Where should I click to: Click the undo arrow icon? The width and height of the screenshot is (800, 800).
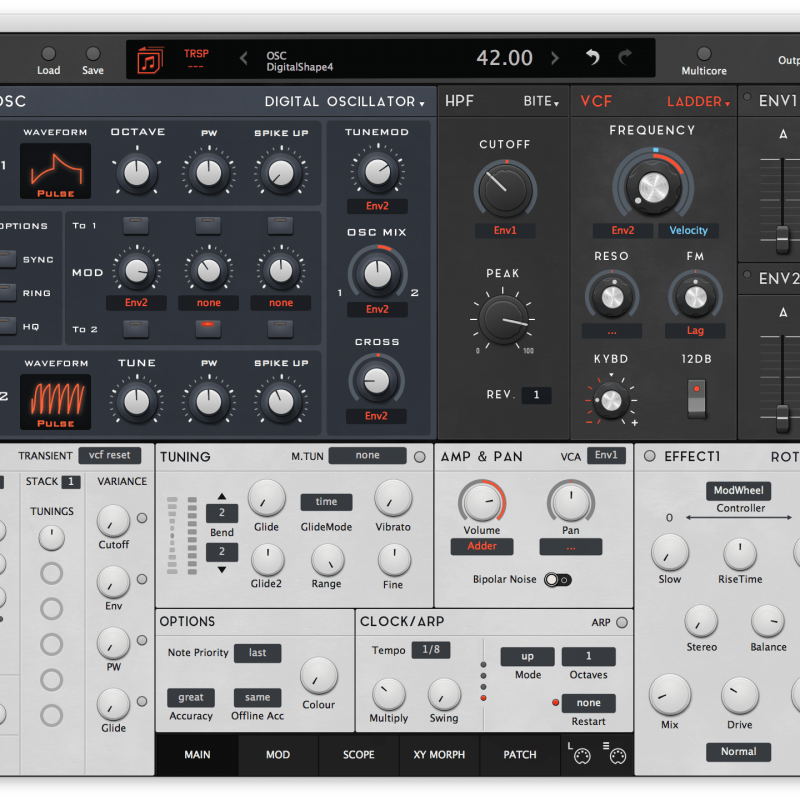click(x=593, y=58)
